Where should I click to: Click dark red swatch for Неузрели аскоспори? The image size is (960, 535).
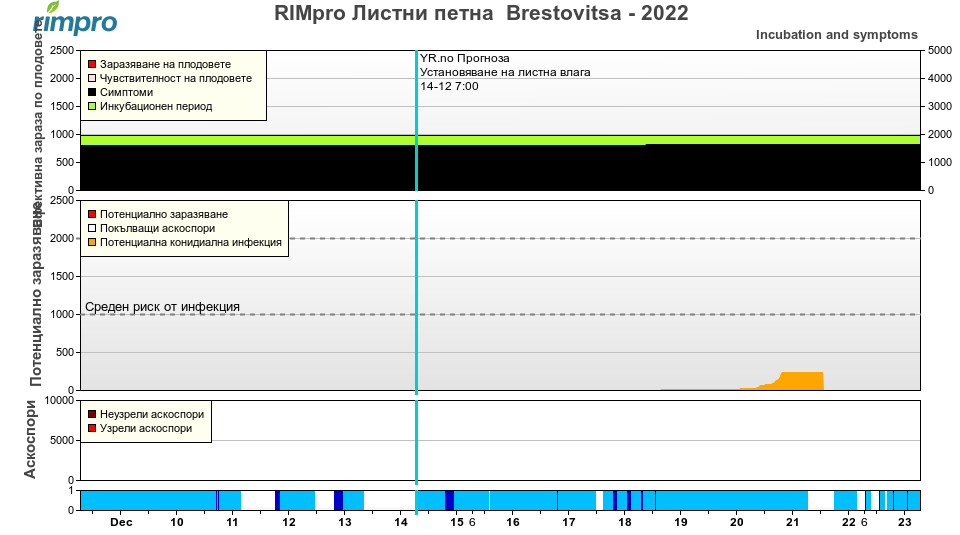[x=92, y=414]
